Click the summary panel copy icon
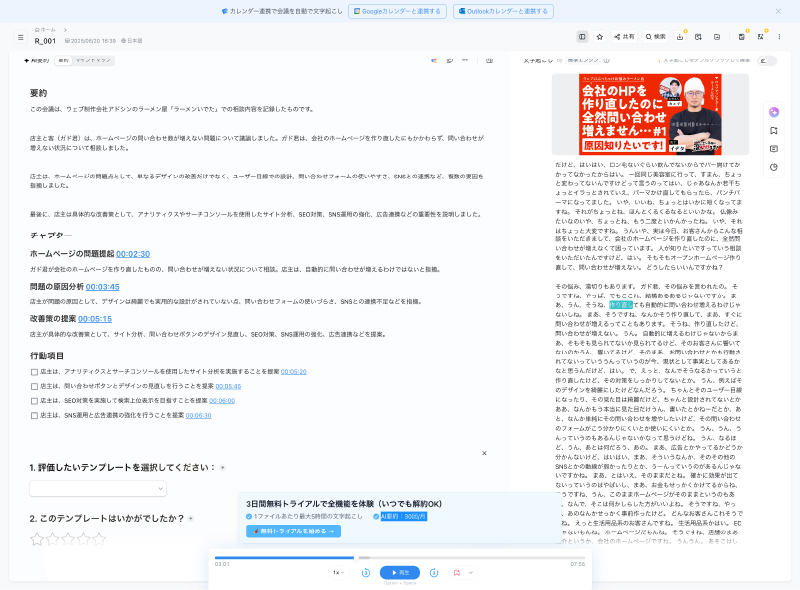Image resolution: width=800 pixels, height=590 pixels. 489,60
